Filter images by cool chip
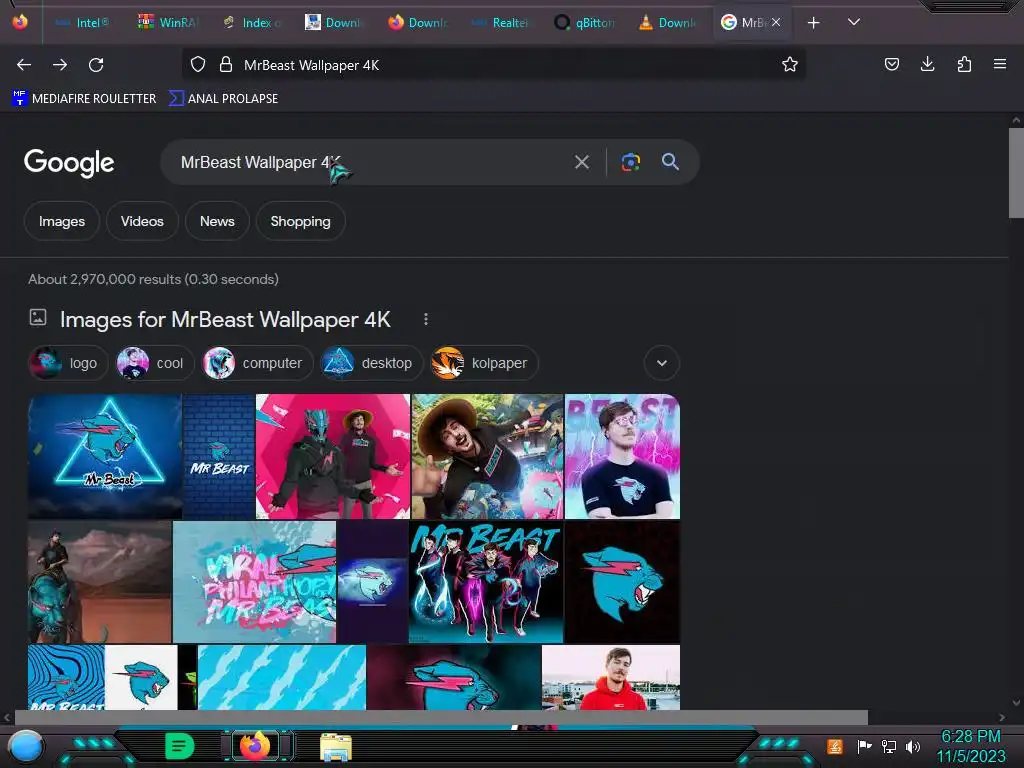1024x768 pixels. click(154, 363)
